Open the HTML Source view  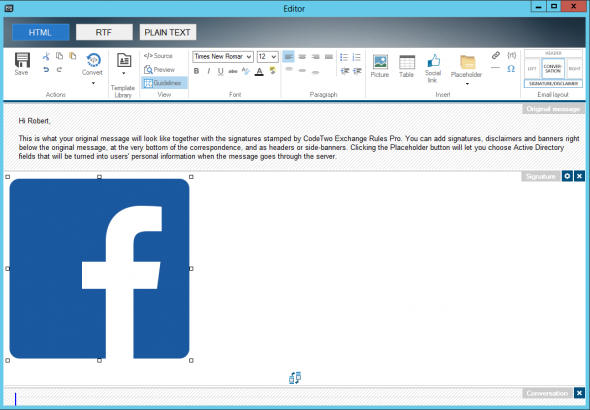click(158, 56)
